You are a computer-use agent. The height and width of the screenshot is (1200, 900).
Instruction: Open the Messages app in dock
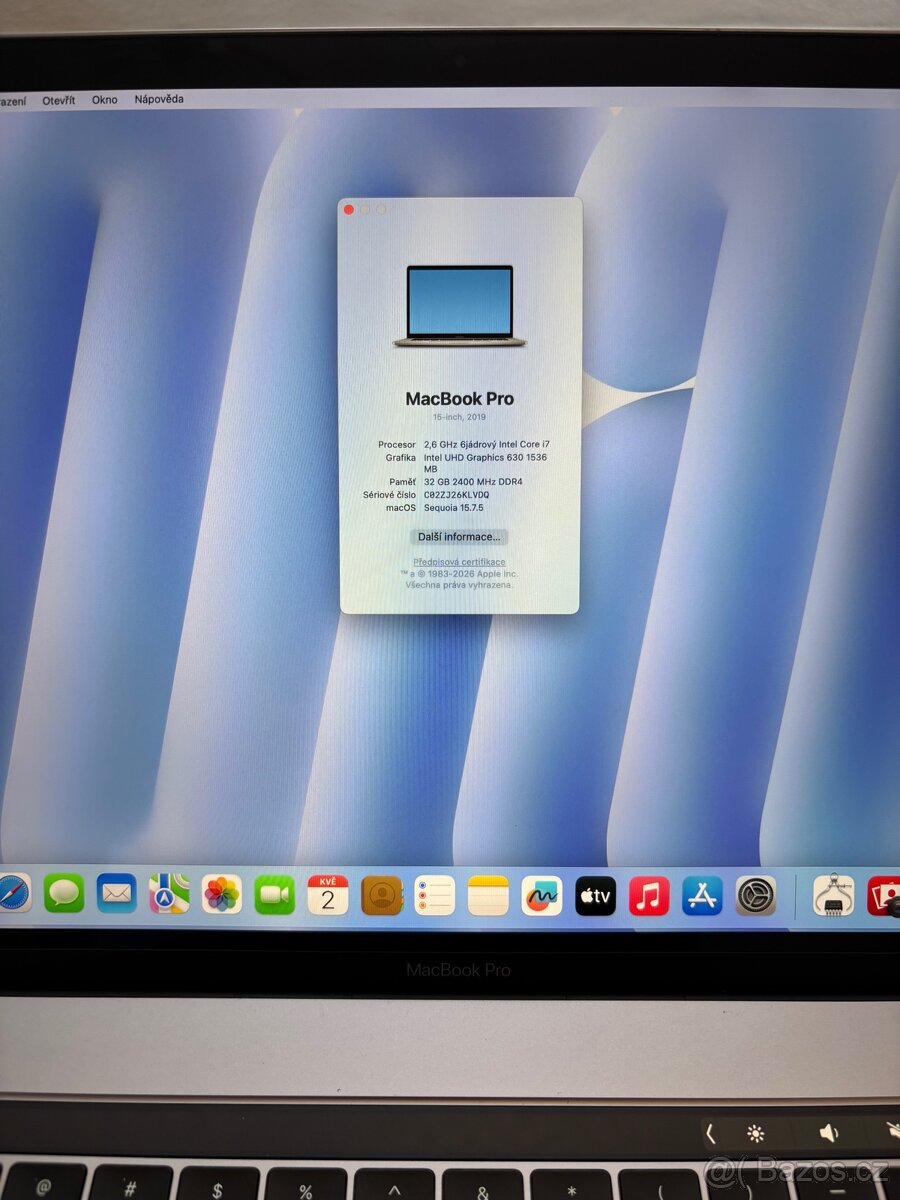[x=64, y=893]
